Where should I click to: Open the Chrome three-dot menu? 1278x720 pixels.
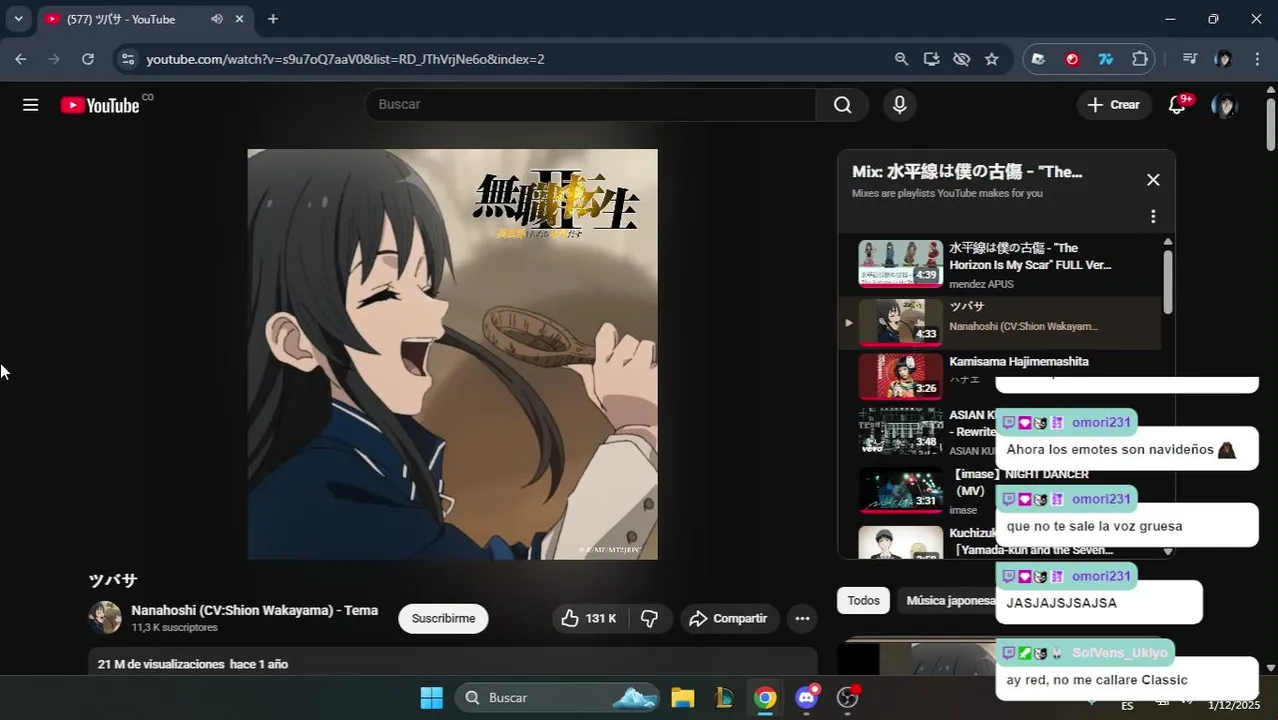(1257, 59)
